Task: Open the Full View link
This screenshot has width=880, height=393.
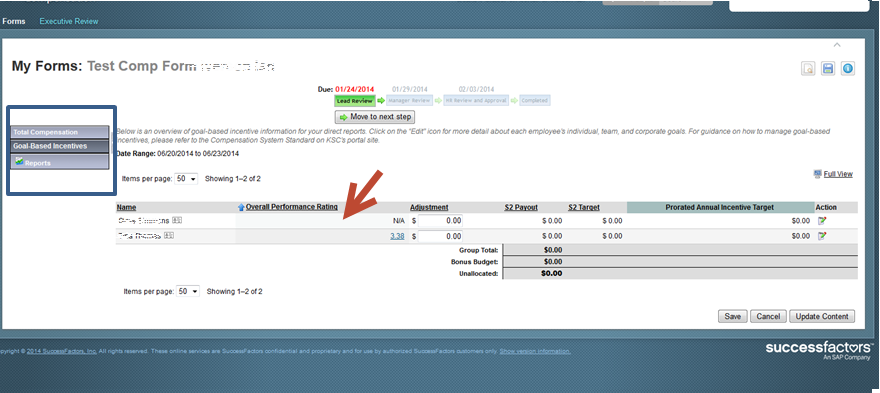Action: click(x=838, y=174)
